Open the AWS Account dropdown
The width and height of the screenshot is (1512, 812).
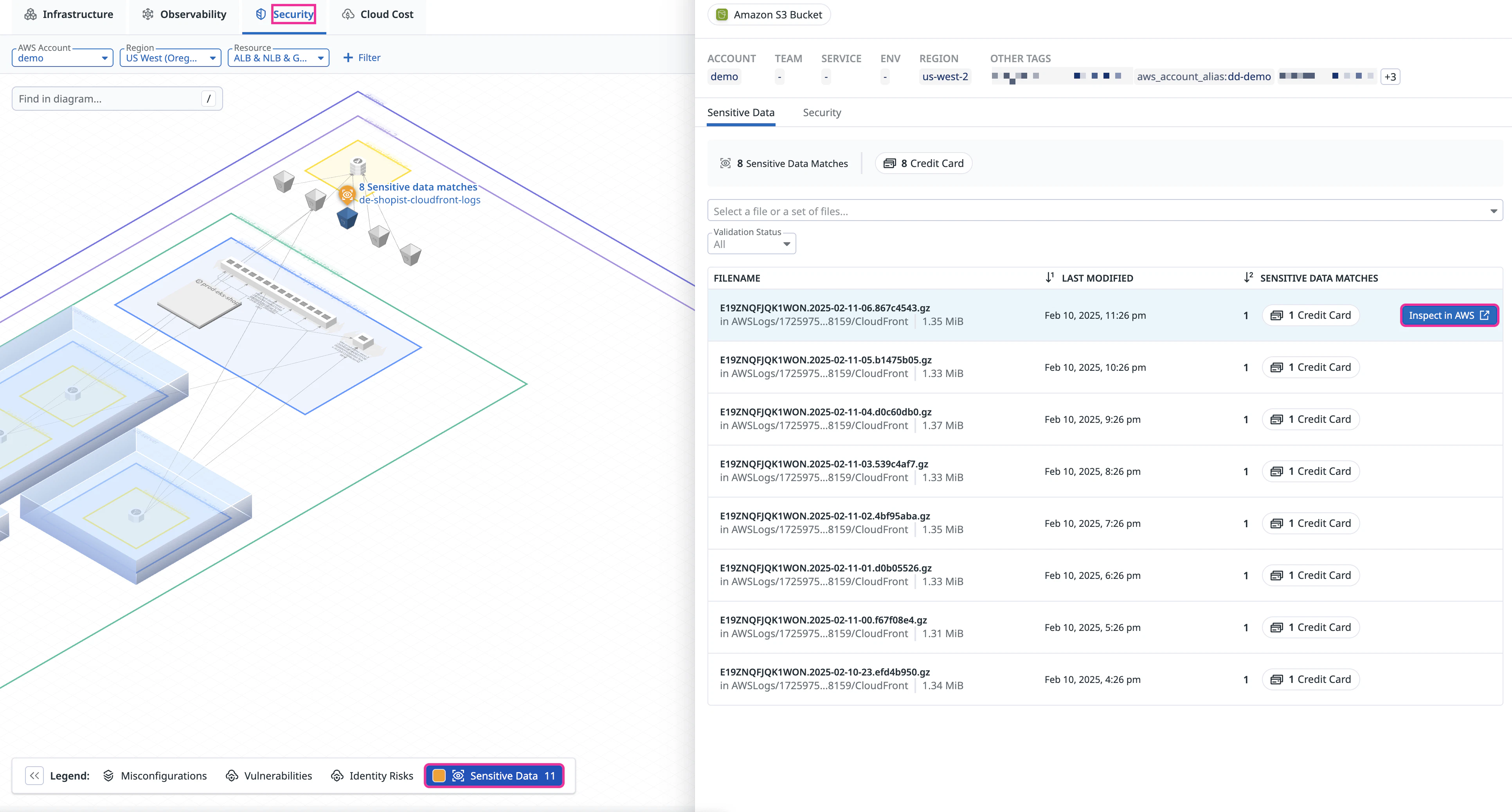(62, 58)
